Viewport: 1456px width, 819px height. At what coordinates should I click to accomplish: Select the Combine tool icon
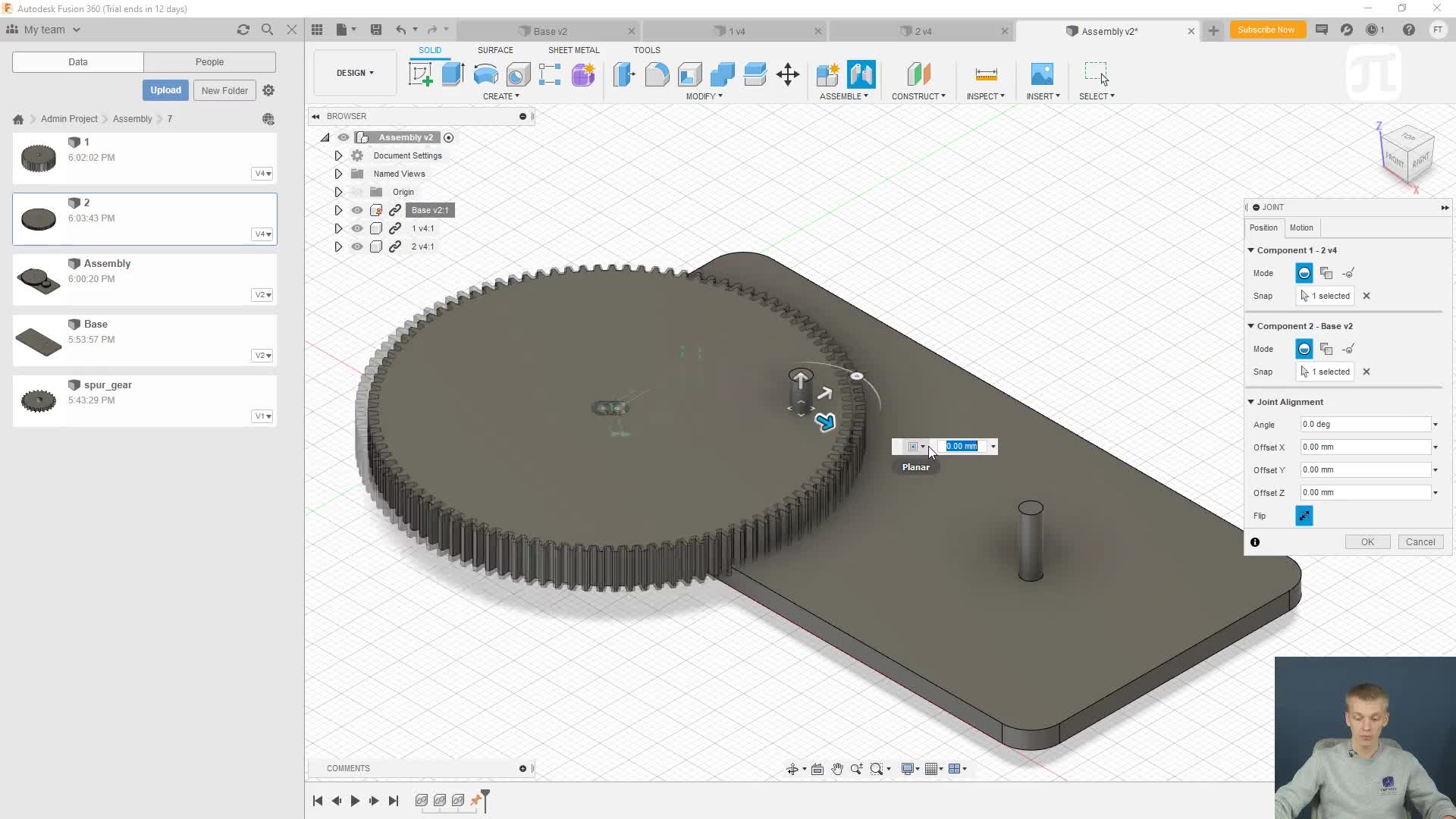click(722, 74)
